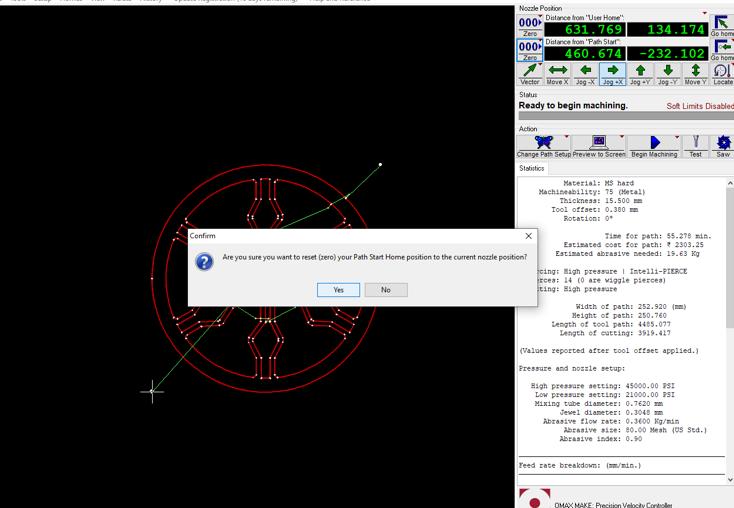Jog the nozzle in -X direction
The height and width of the screenshot is (508, 734).
(585, 74)
